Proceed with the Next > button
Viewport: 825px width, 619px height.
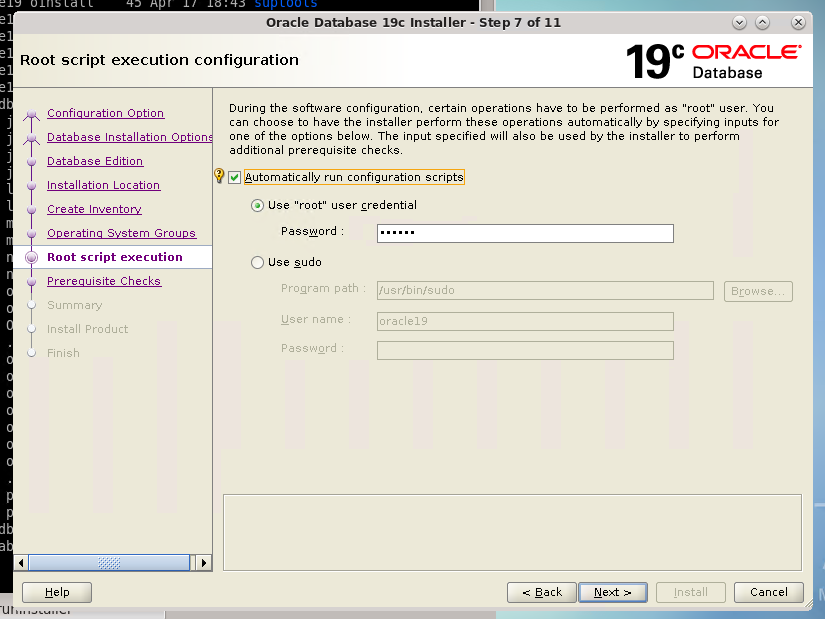click(612, 592)
